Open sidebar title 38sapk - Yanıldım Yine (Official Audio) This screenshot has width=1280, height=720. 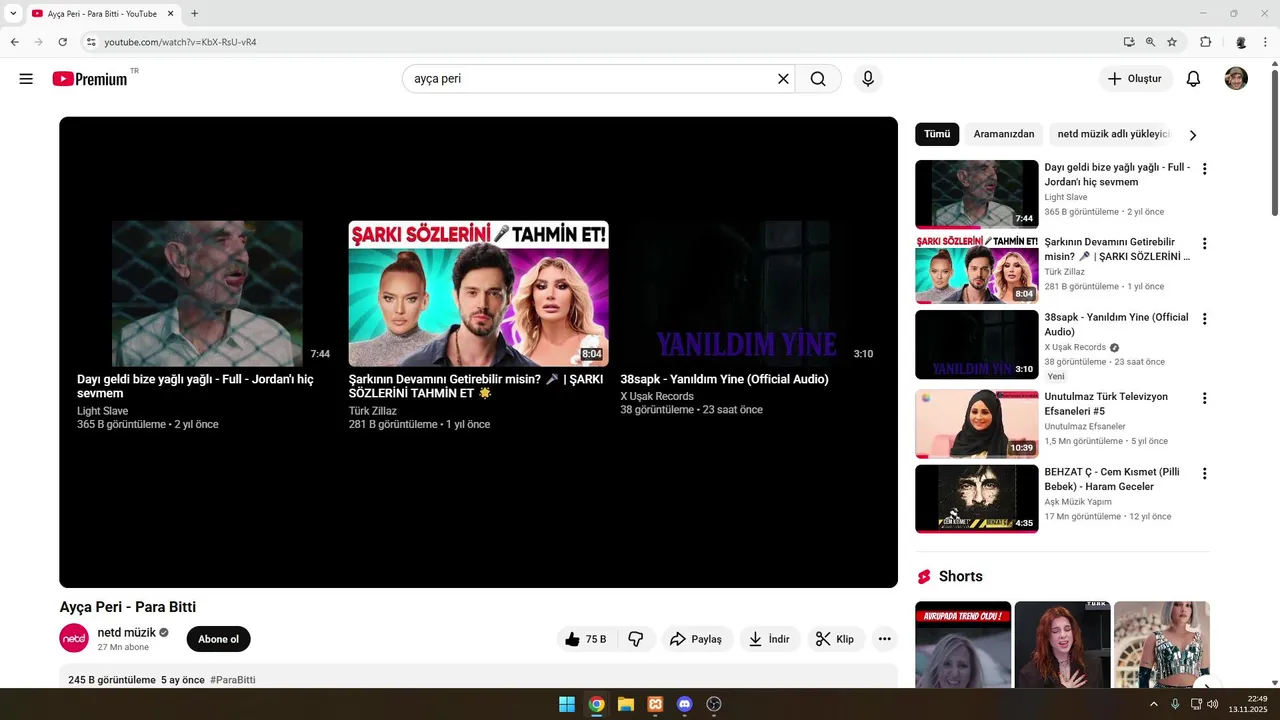click(1116, 324)
